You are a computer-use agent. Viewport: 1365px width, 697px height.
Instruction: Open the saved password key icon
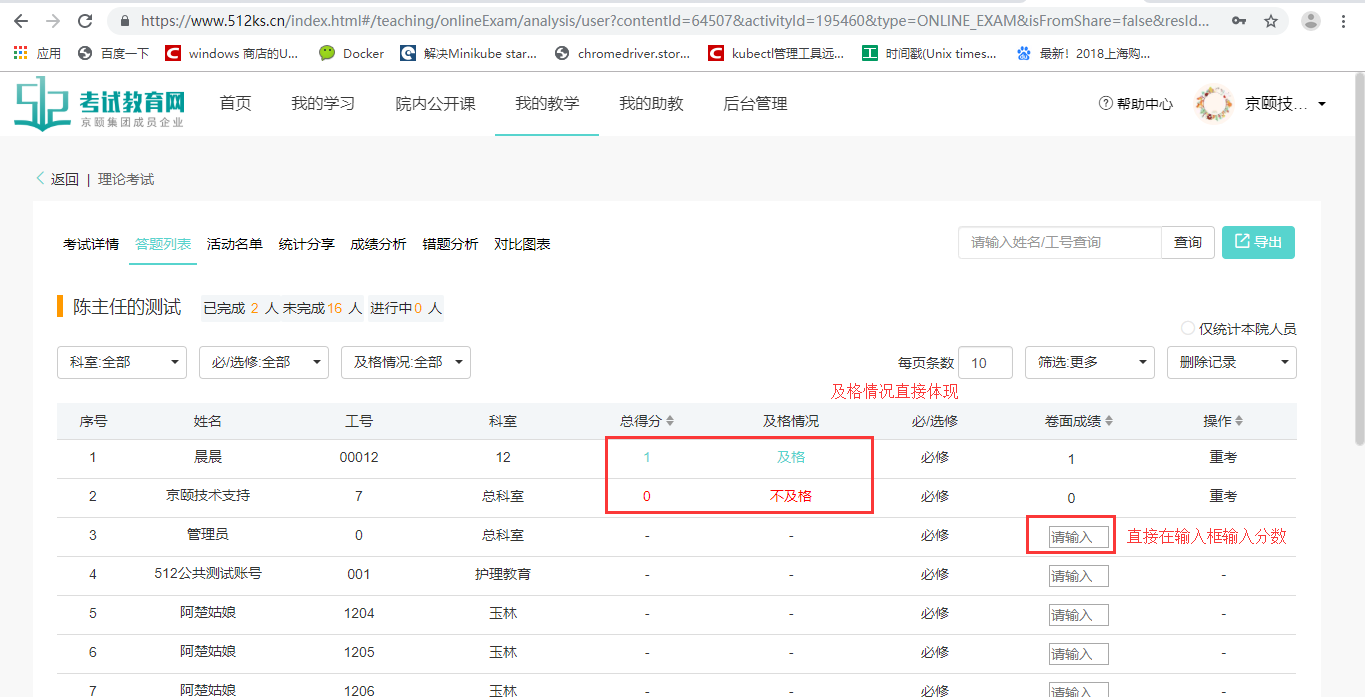coord(1239,21)
